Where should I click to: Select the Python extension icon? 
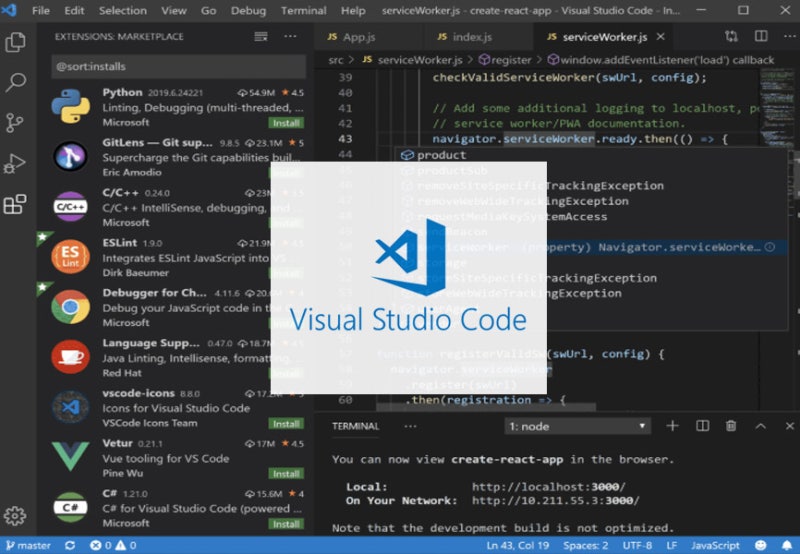70,107
